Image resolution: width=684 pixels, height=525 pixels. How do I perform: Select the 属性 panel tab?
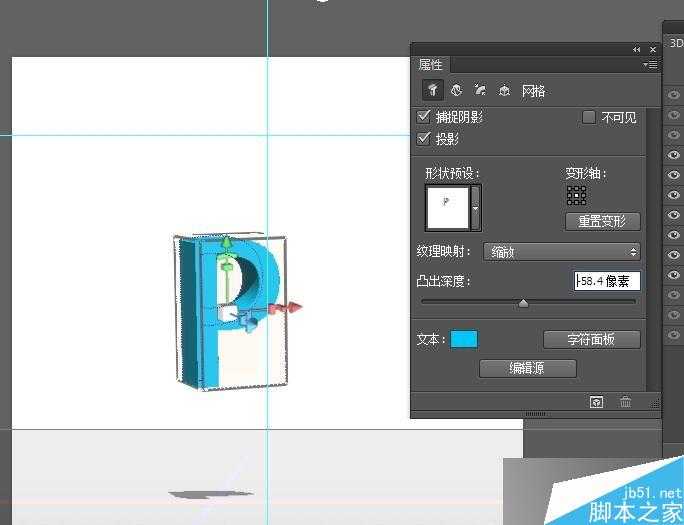pyautogui.click(x=431, y=65)
